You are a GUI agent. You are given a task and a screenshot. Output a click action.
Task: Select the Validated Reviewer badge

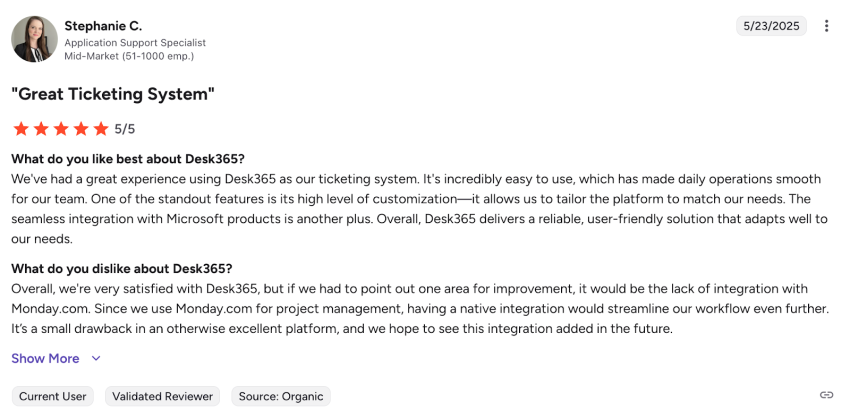[163, 396]
